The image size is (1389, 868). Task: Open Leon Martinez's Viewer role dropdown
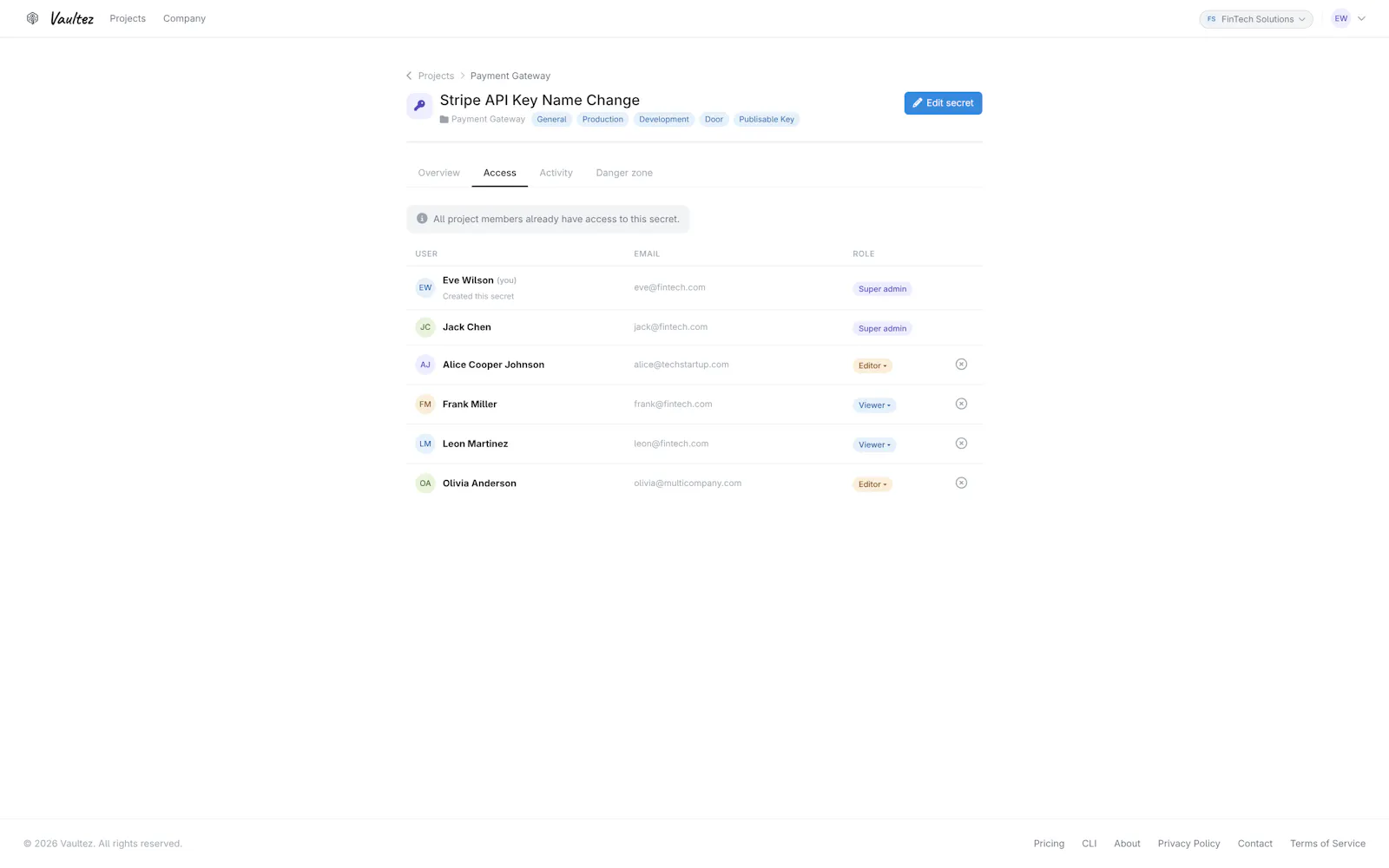(874, 444)
